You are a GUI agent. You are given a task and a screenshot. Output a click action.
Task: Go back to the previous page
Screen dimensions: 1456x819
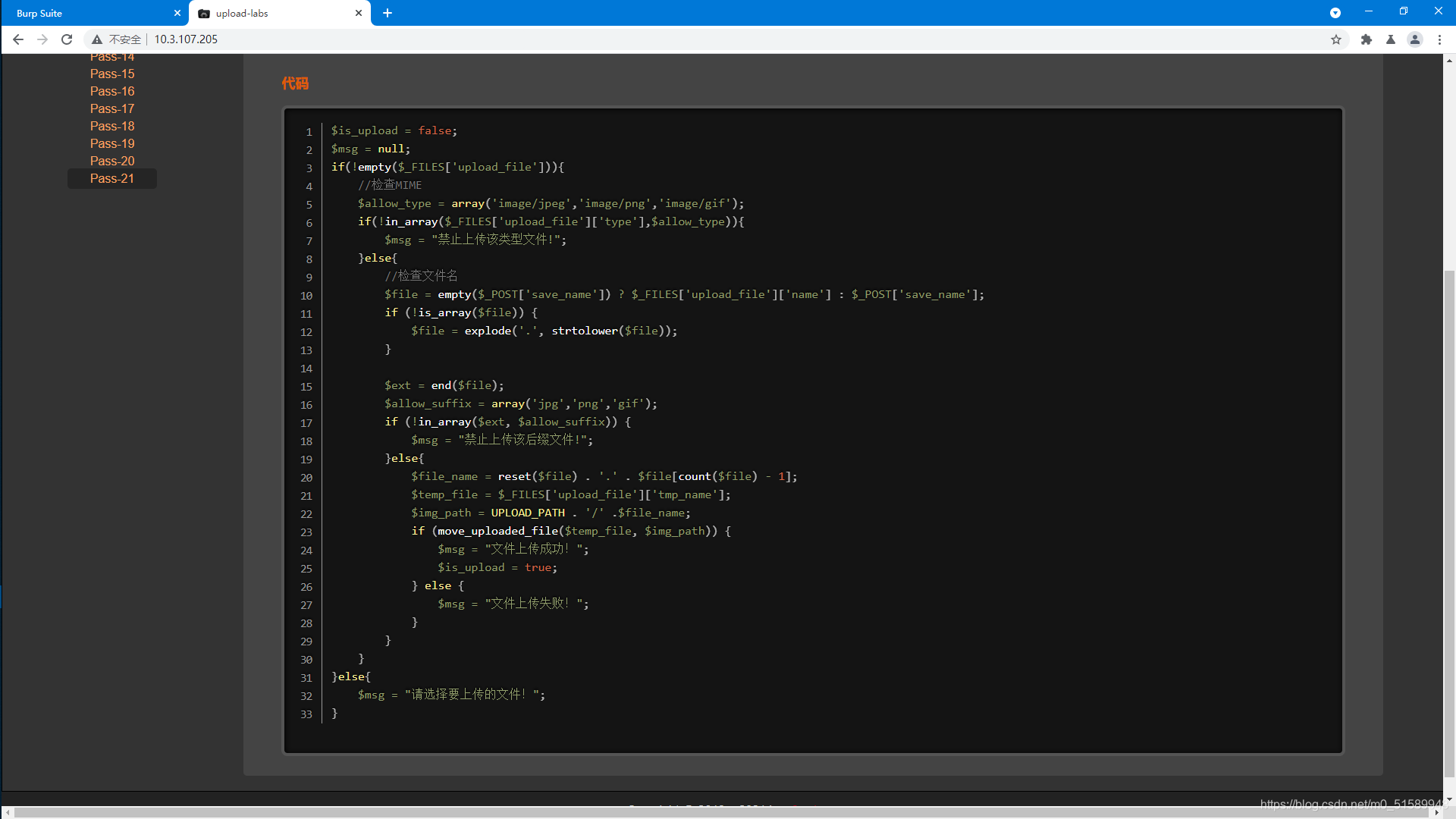18,39
